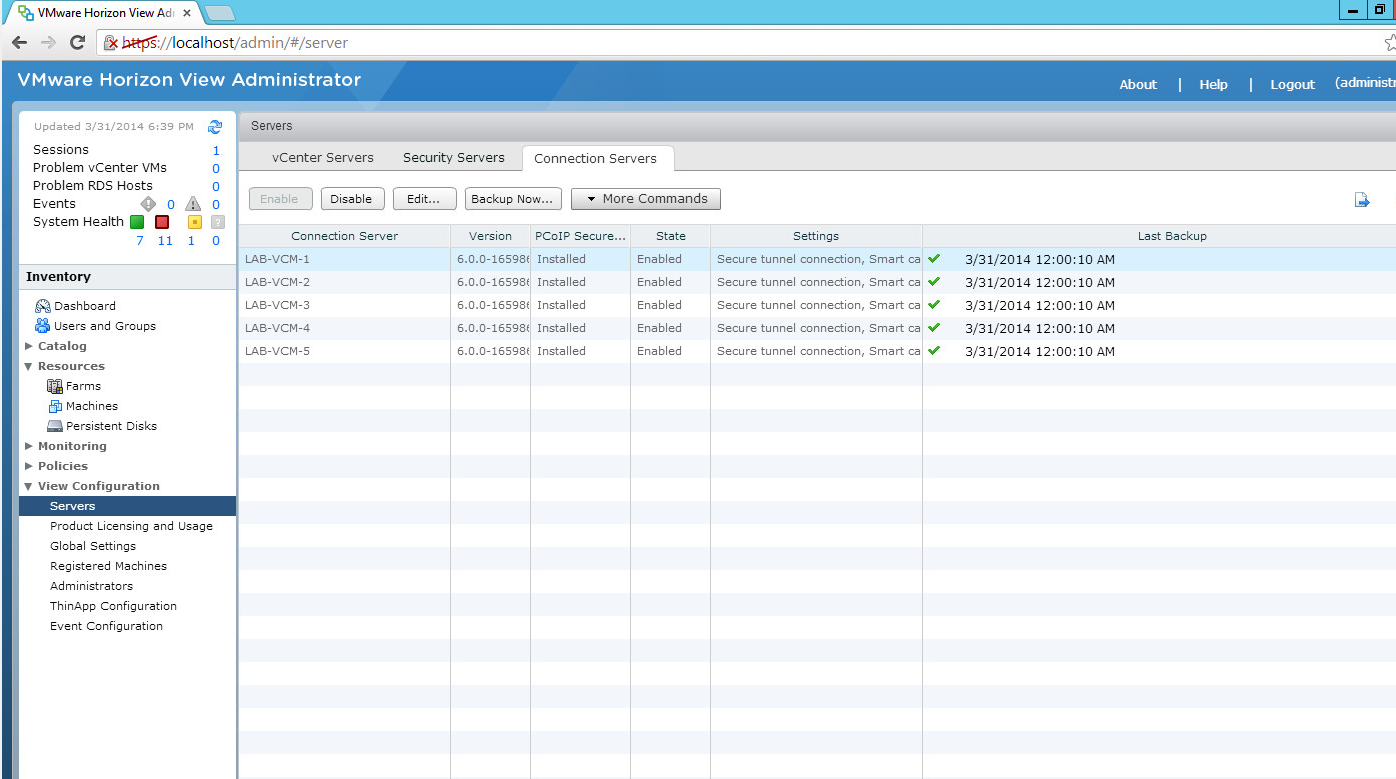This screenshot has height=779, width=1396.
Task: Sort by Connection Server column header
Action: (344, 236)
